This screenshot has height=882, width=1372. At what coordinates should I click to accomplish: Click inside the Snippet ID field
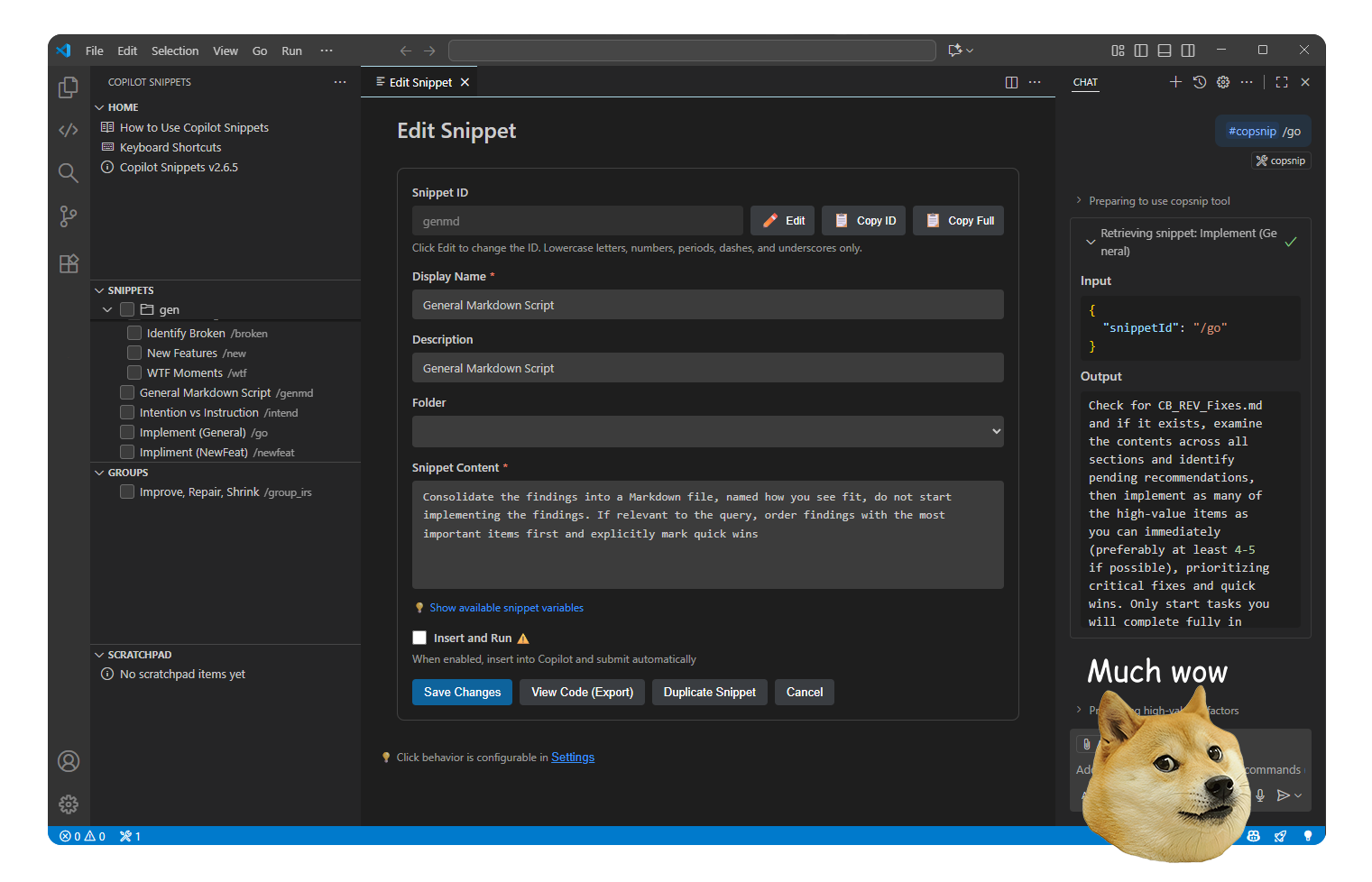pyautogui.click(x=577, y=220)
